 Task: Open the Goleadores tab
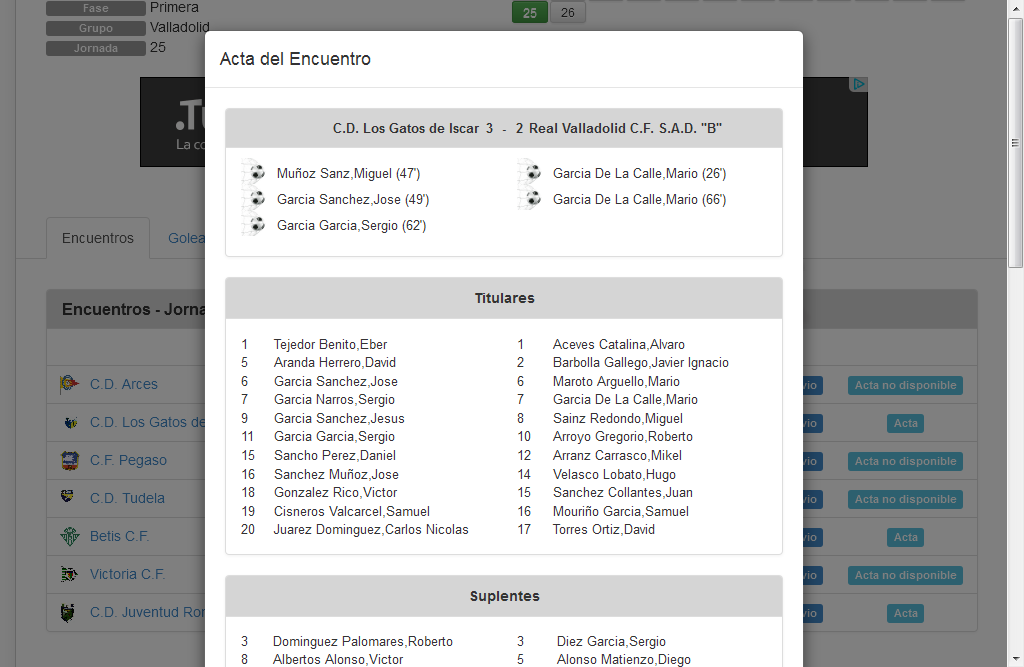[x=185, y=238]
